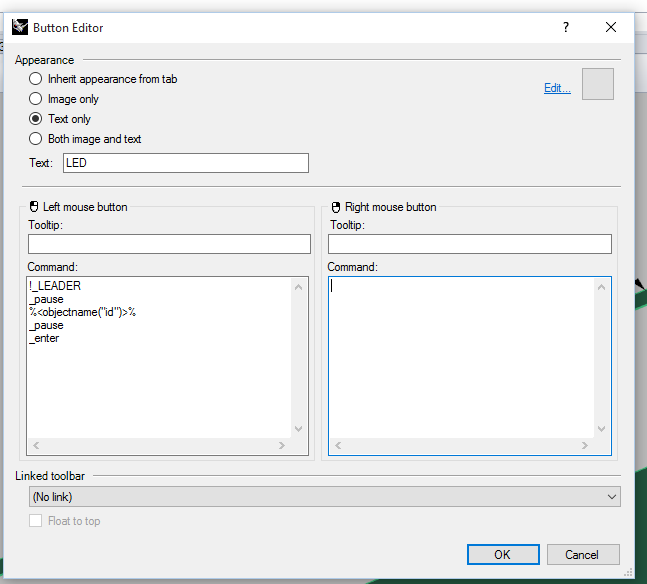The height and width of the screenshot is (584, 647).
Task: Click the Cancel button
Action: (x=583, y=554)
